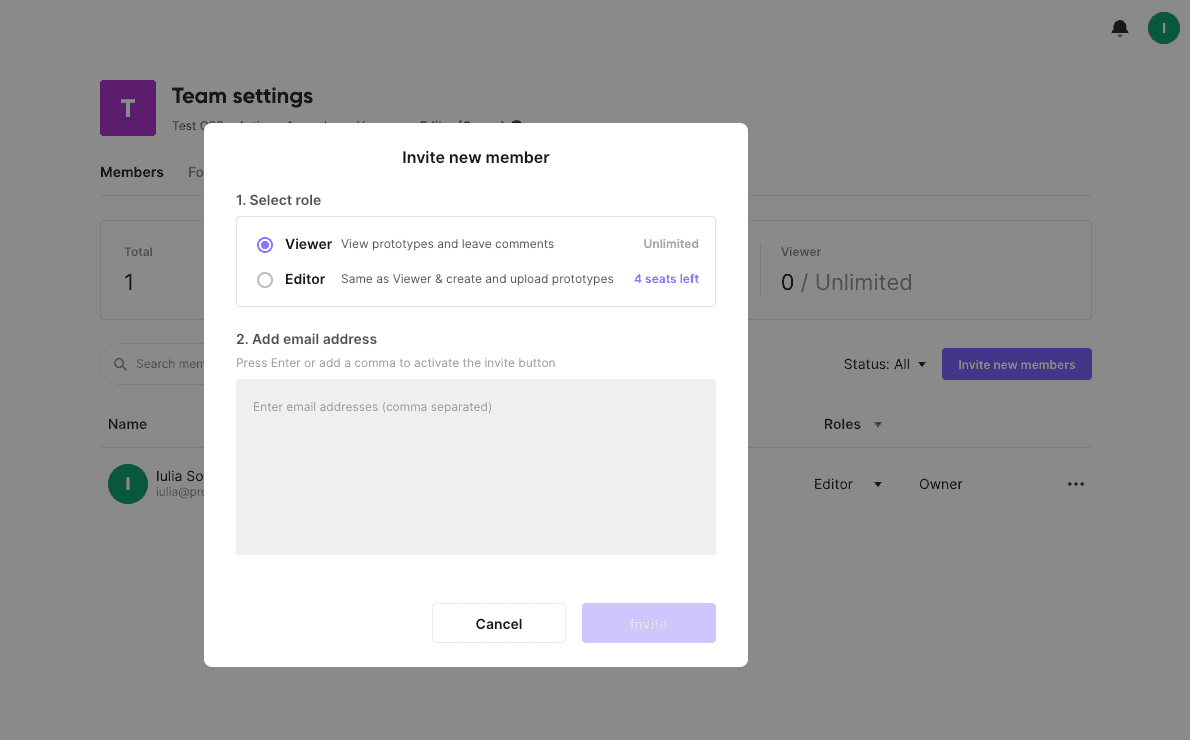Open the three-dot menu on Iulia's member row
Viewport: 1190px width, 740px height.
point(1076,484)
